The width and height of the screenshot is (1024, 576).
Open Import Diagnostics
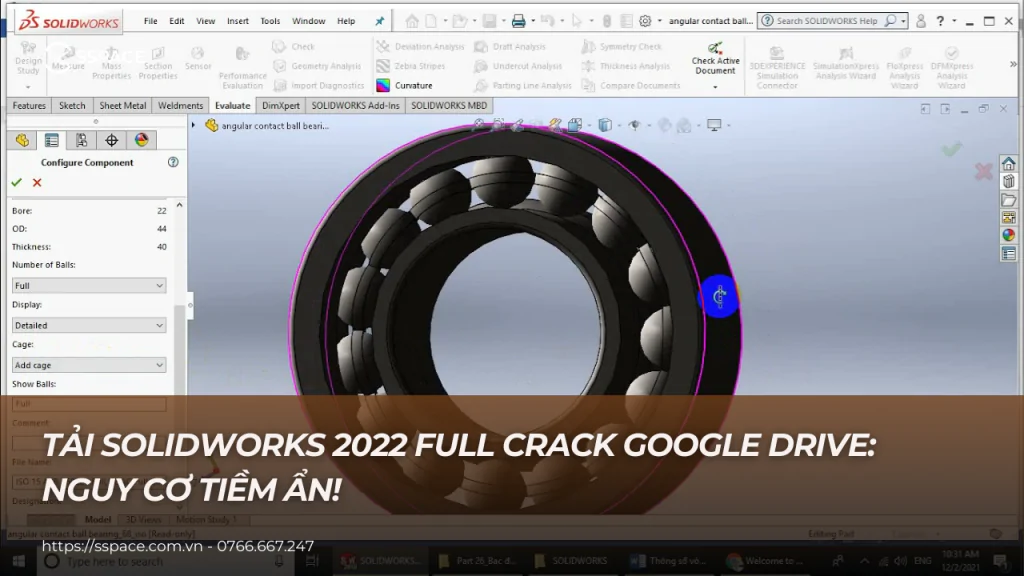[319, 86]
